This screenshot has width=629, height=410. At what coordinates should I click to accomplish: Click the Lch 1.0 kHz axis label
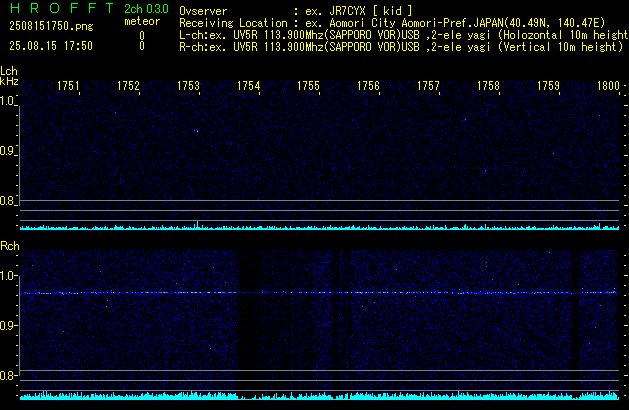point(7,101)
